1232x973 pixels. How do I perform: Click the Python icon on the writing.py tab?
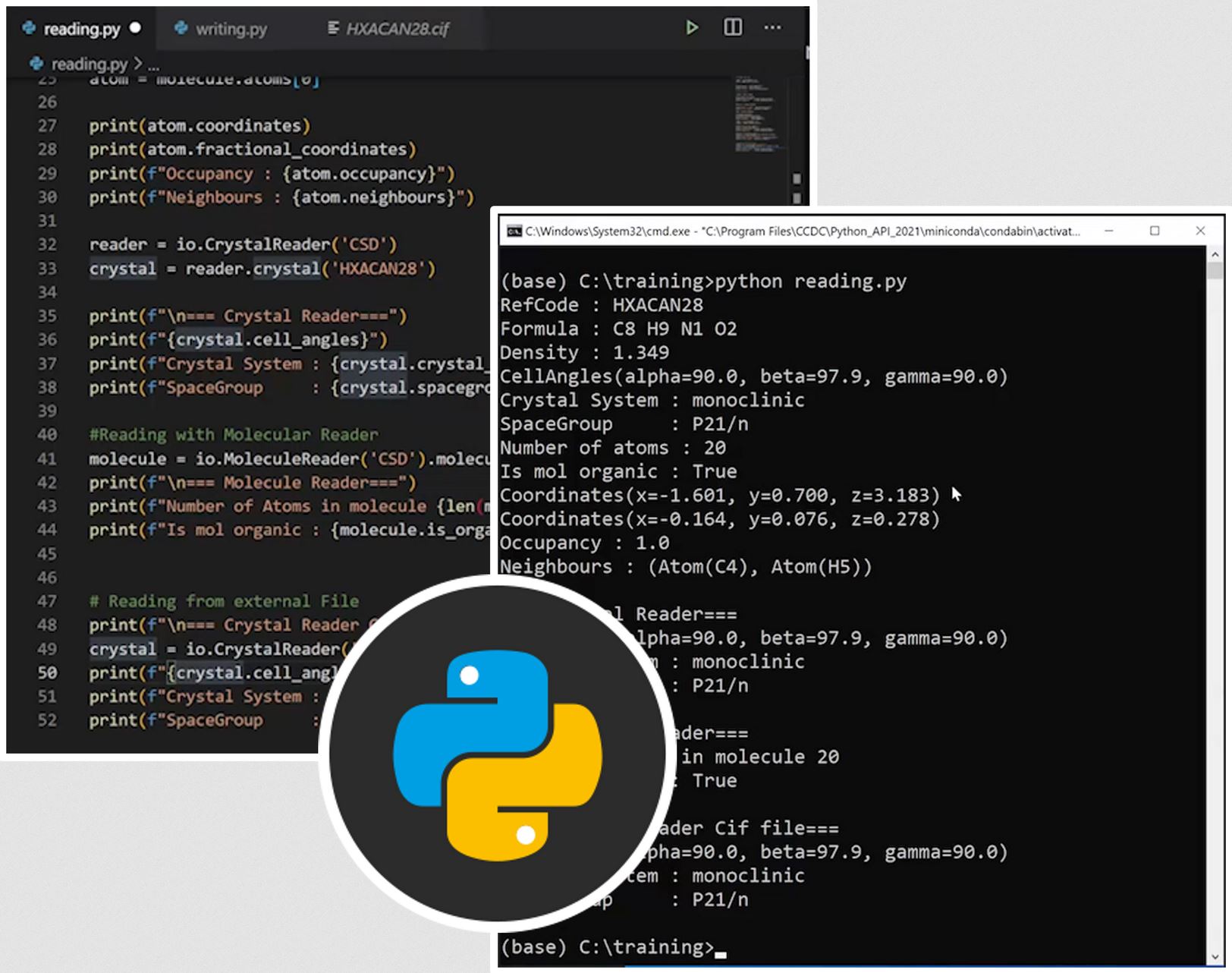click(181, 28)
